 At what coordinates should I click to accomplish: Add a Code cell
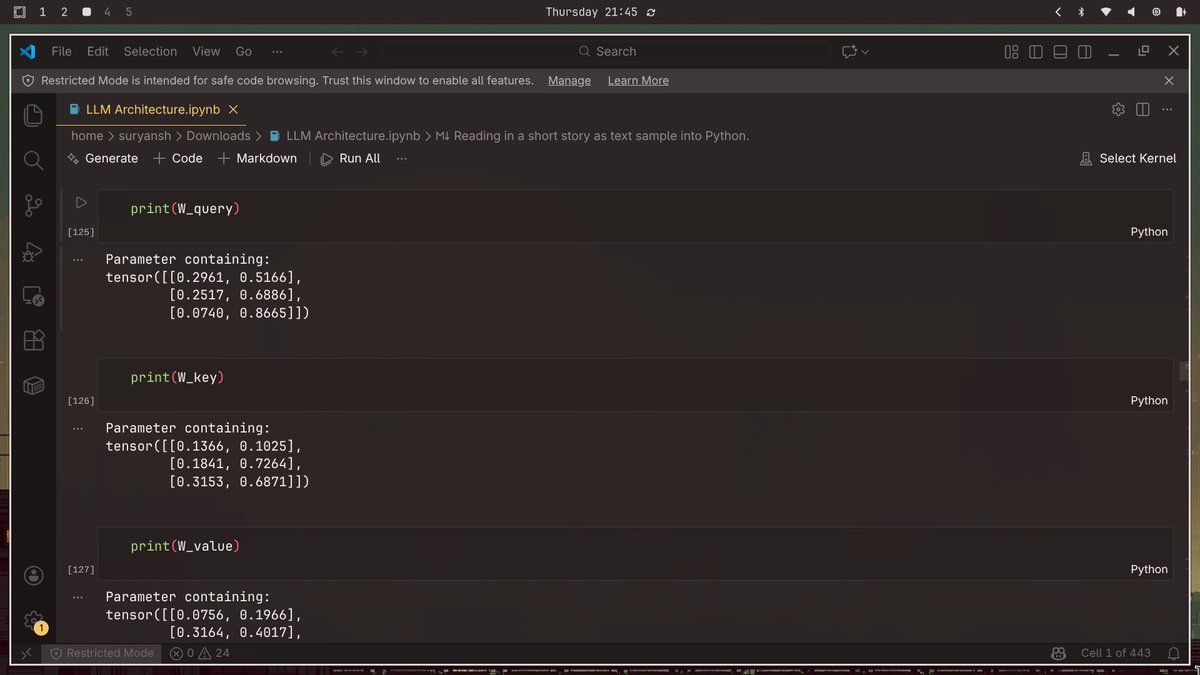[178, 158]
